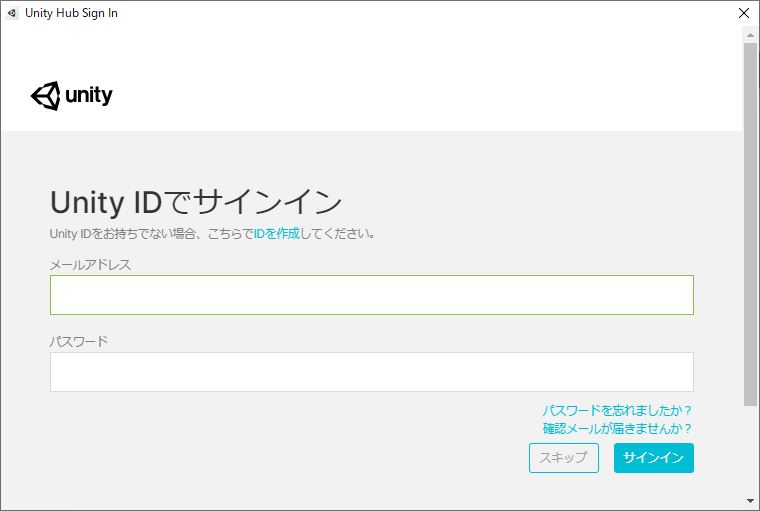Open the IDを作成 create ID link

tap(277, 234)
